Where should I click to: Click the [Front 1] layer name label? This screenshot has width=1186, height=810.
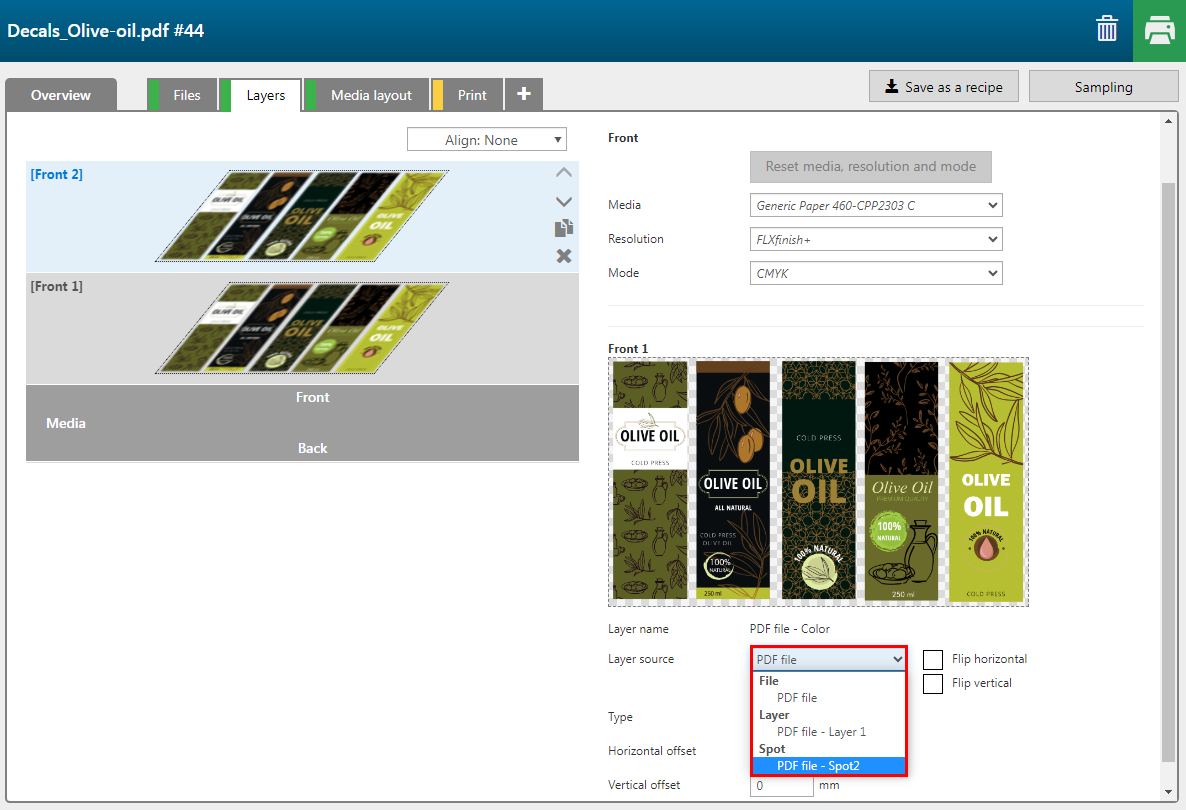click(57, 286)
